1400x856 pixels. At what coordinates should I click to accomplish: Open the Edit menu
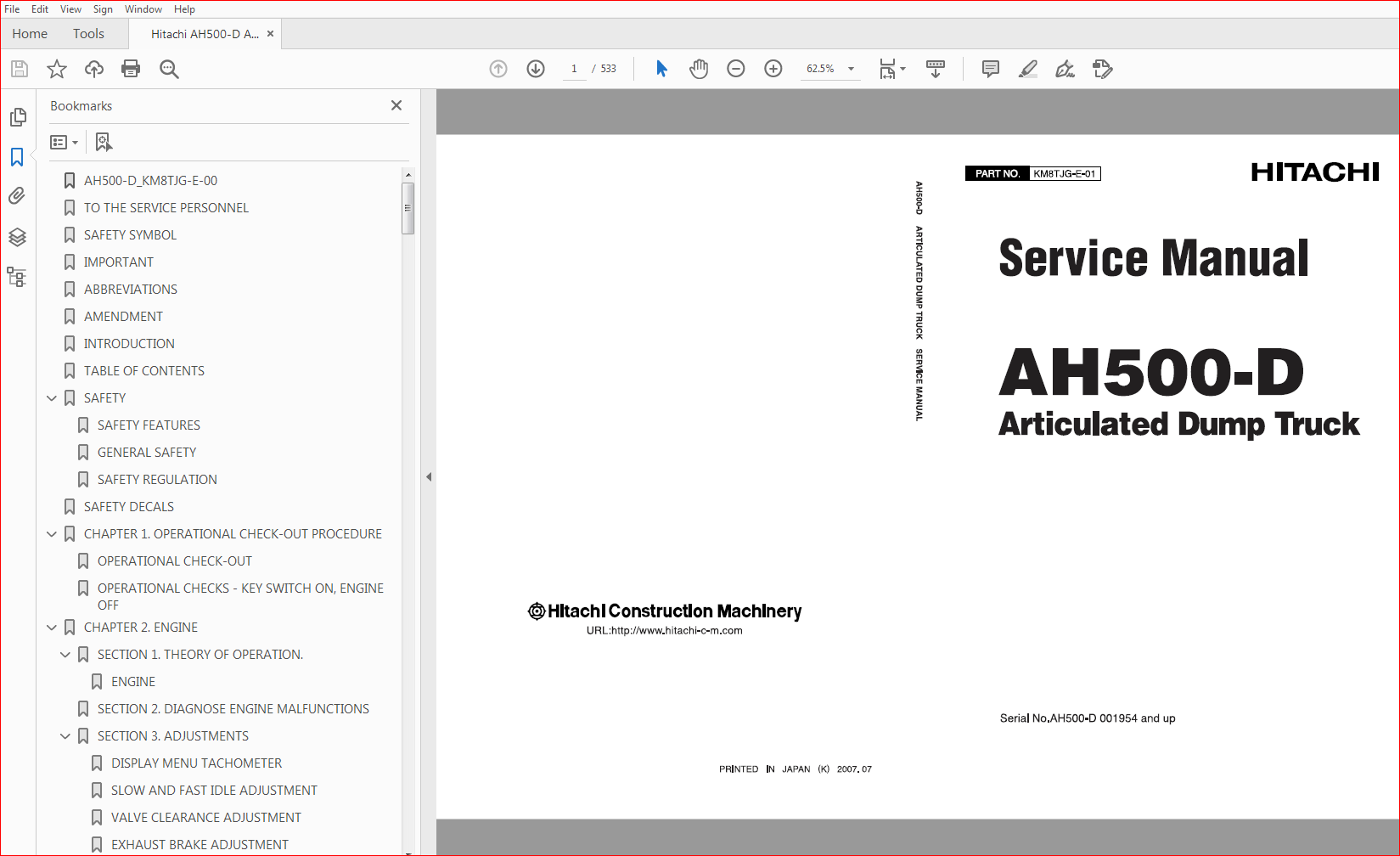(40, 9)
